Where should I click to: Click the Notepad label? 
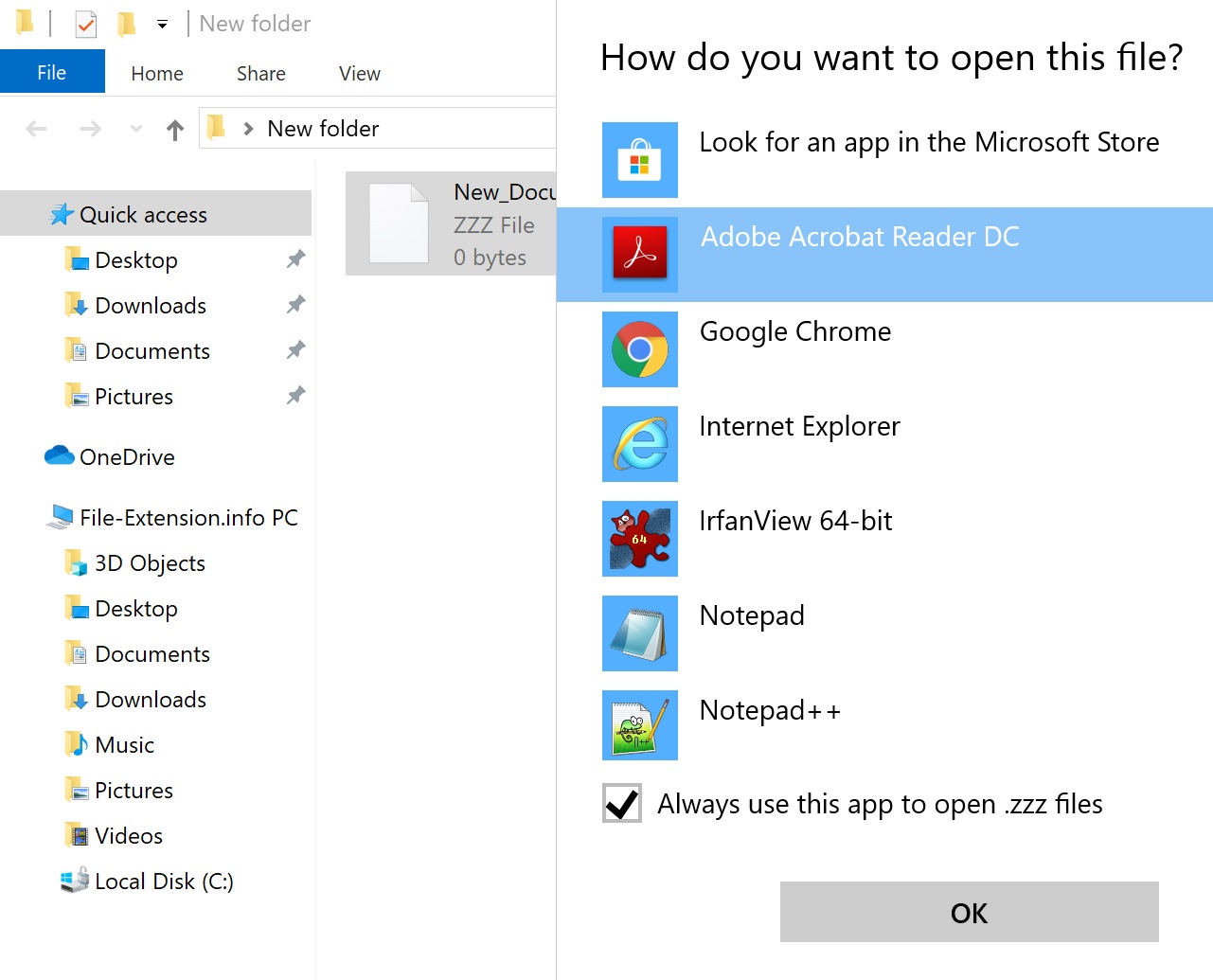coord(752,616)
